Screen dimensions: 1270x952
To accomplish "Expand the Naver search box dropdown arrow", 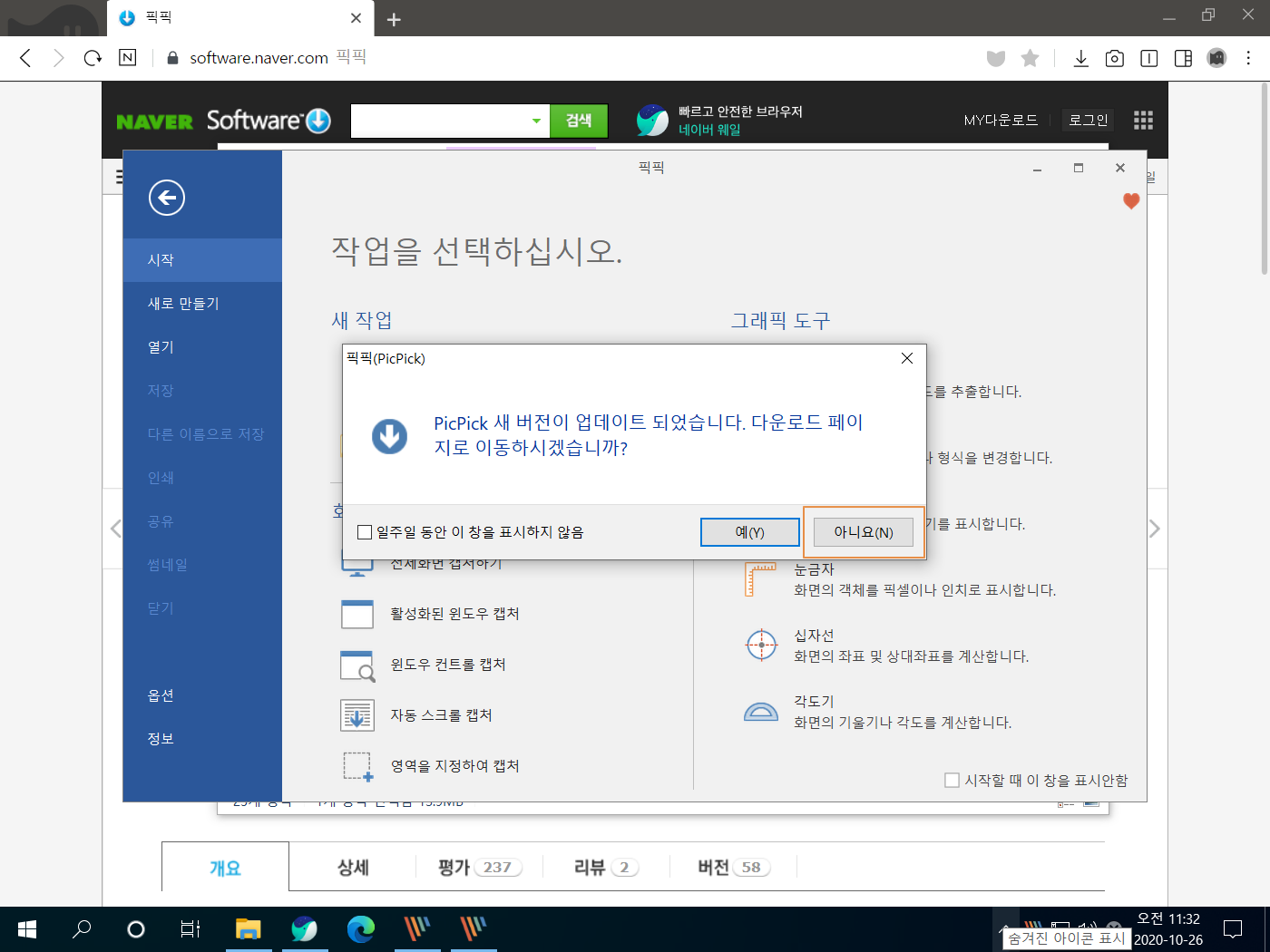I will (536, 121).
